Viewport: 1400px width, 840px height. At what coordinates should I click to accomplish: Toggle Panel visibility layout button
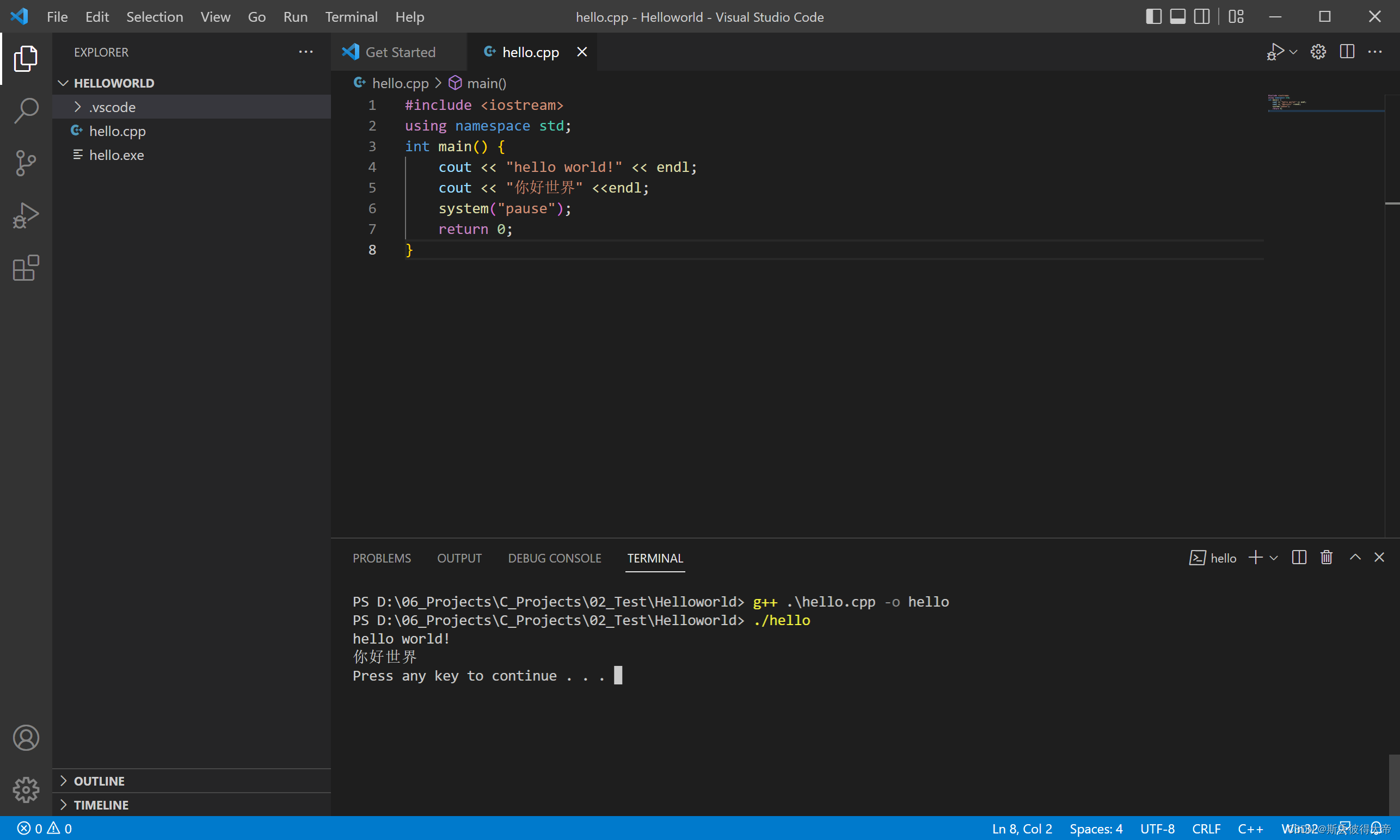pyautogui.click(x=1177, y=16)
